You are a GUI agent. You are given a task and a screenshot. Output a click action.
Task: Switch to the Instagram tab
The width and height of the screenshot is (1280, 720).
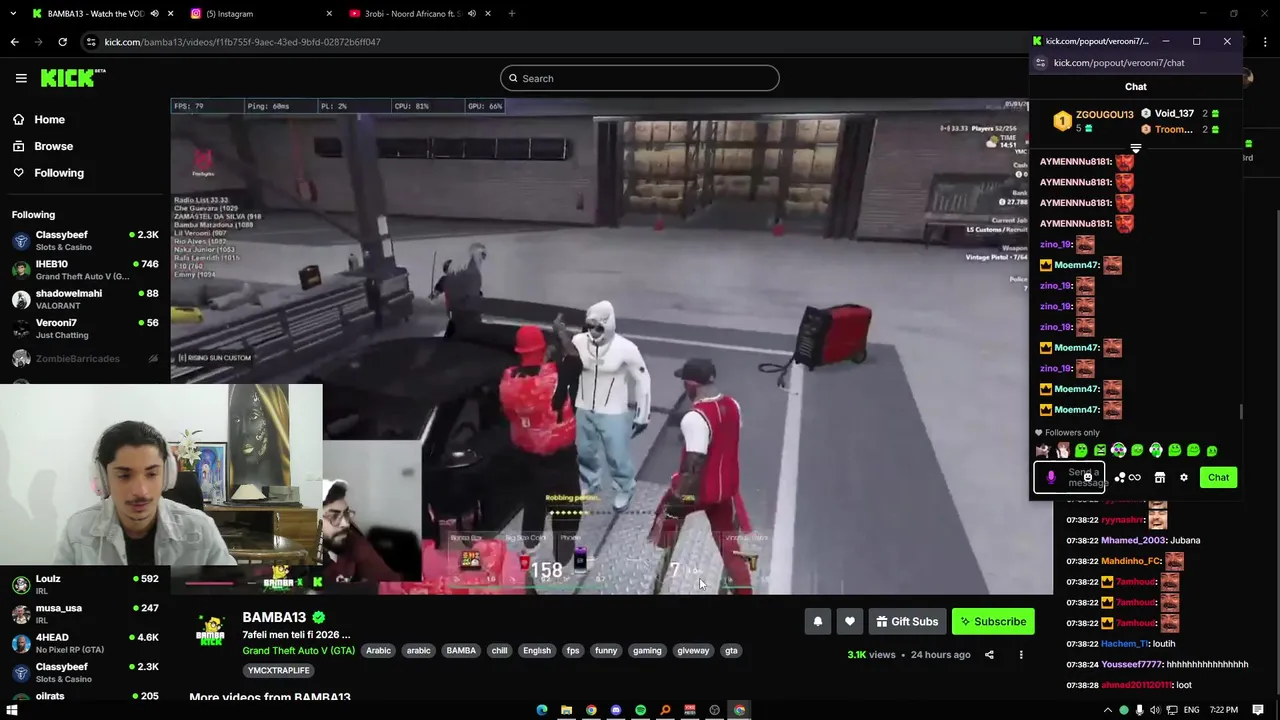(262, 13)
